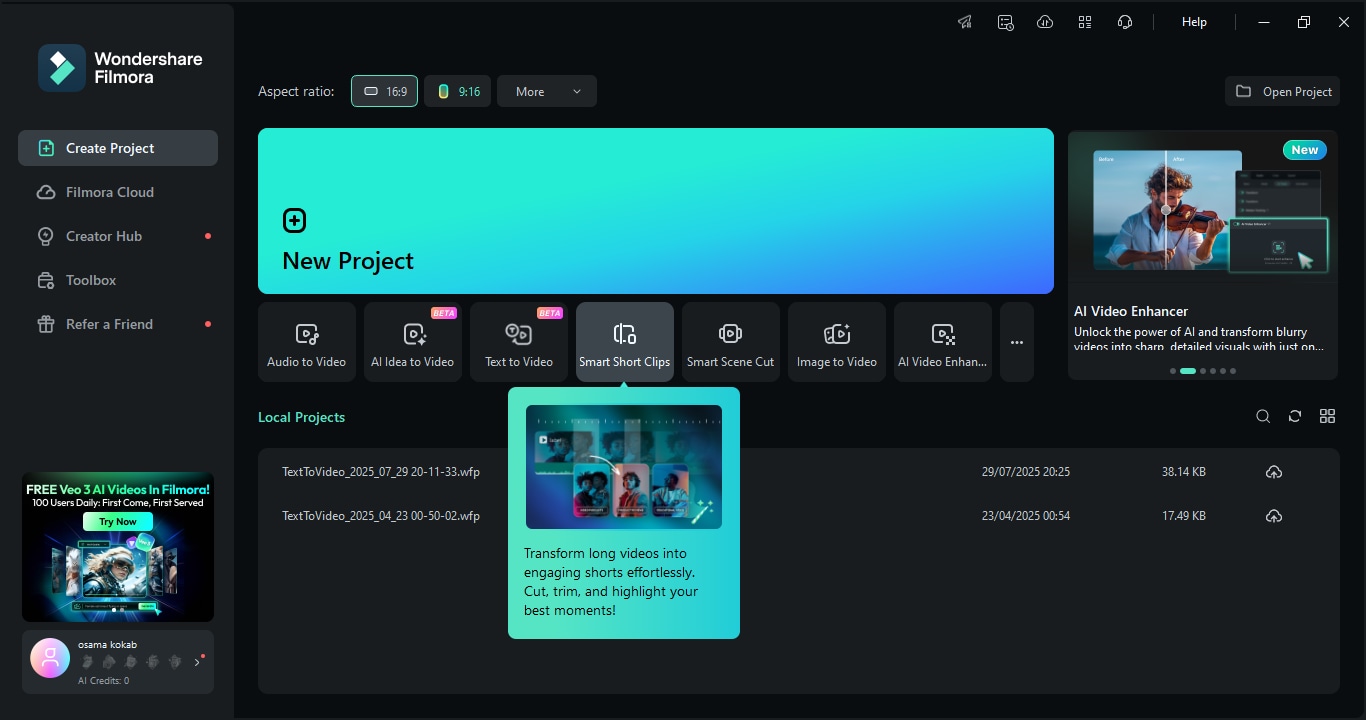Click the Smart Short Clips tooltip preview image
Screen dimensions: 1366x720
624,467
